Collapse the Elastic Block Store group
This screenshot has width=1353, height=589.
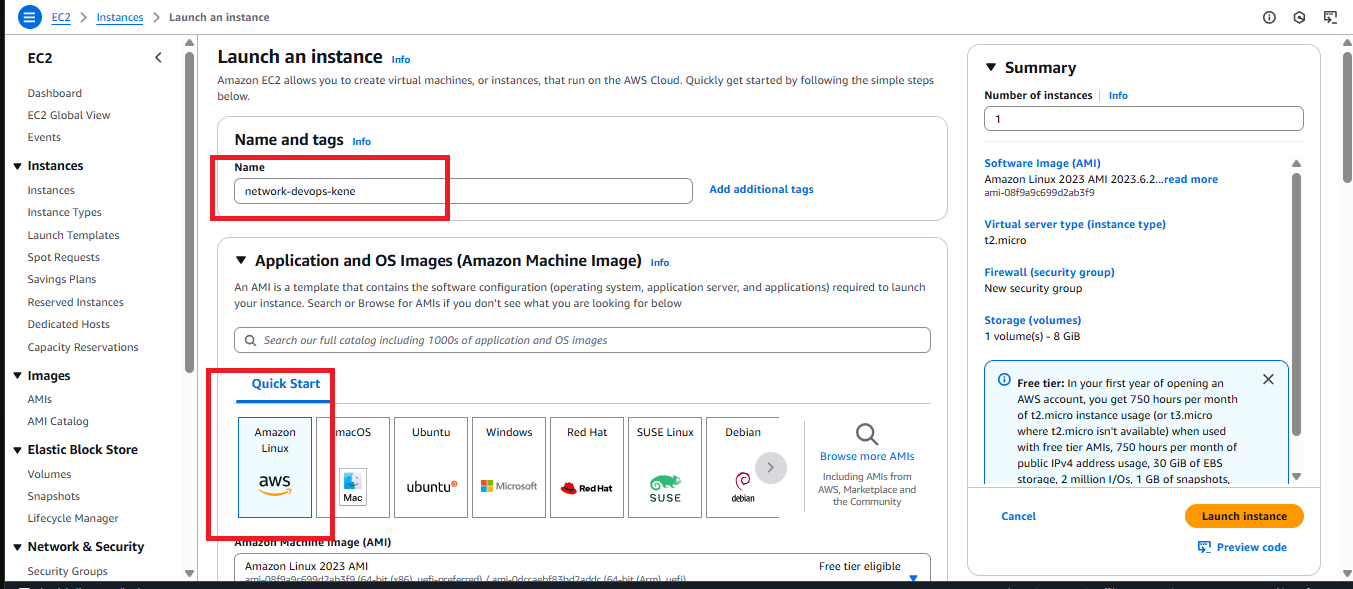pos(17,450)
